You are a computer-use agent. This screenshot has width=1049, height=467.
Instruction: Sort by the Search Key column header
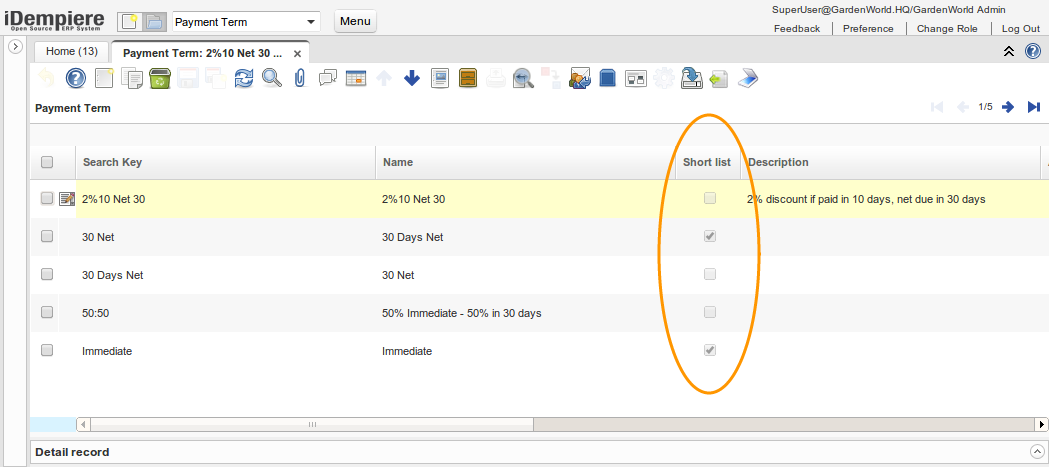tap(112, 162)
